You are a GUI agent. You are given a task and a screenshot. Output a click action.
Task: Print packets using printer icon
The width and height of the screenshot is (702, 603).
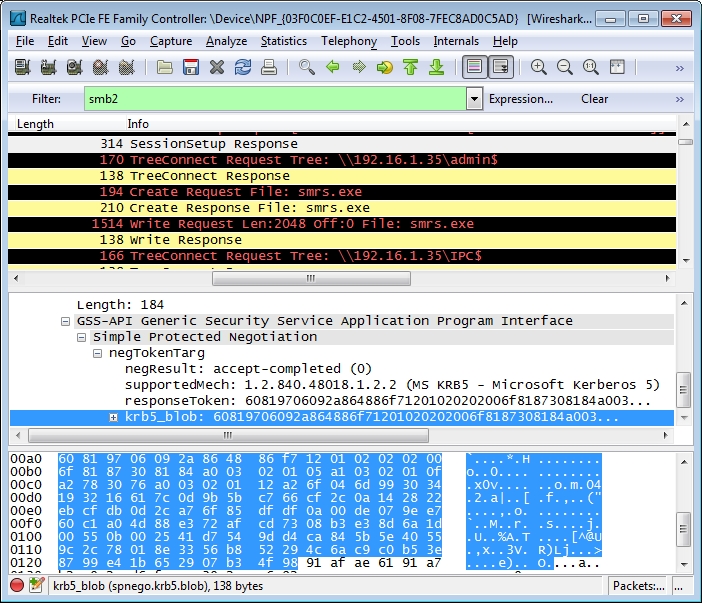tap(269, 67)
